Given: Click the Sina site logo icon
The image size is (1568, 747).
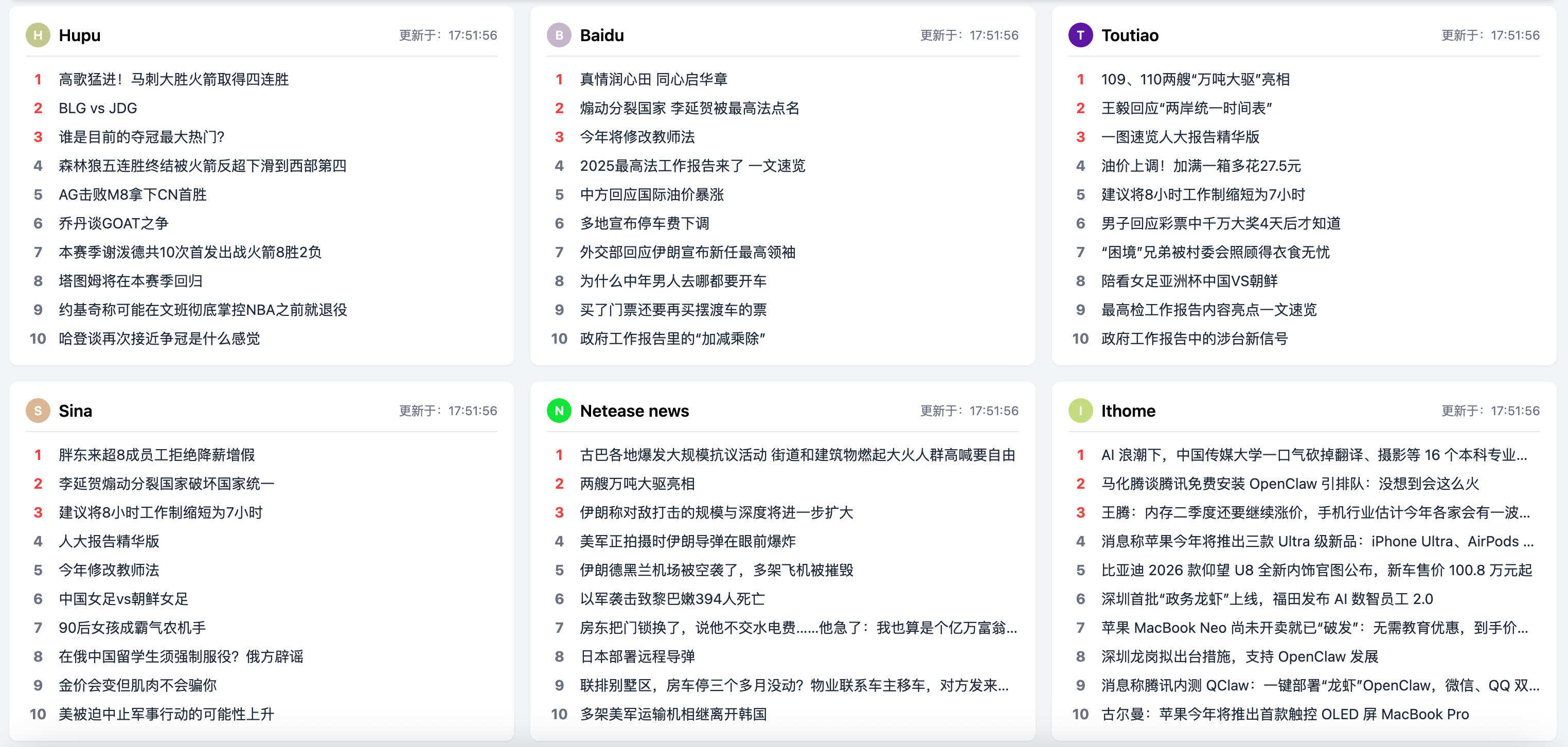Looking at the screenshot, I should [x=38, y=411].
